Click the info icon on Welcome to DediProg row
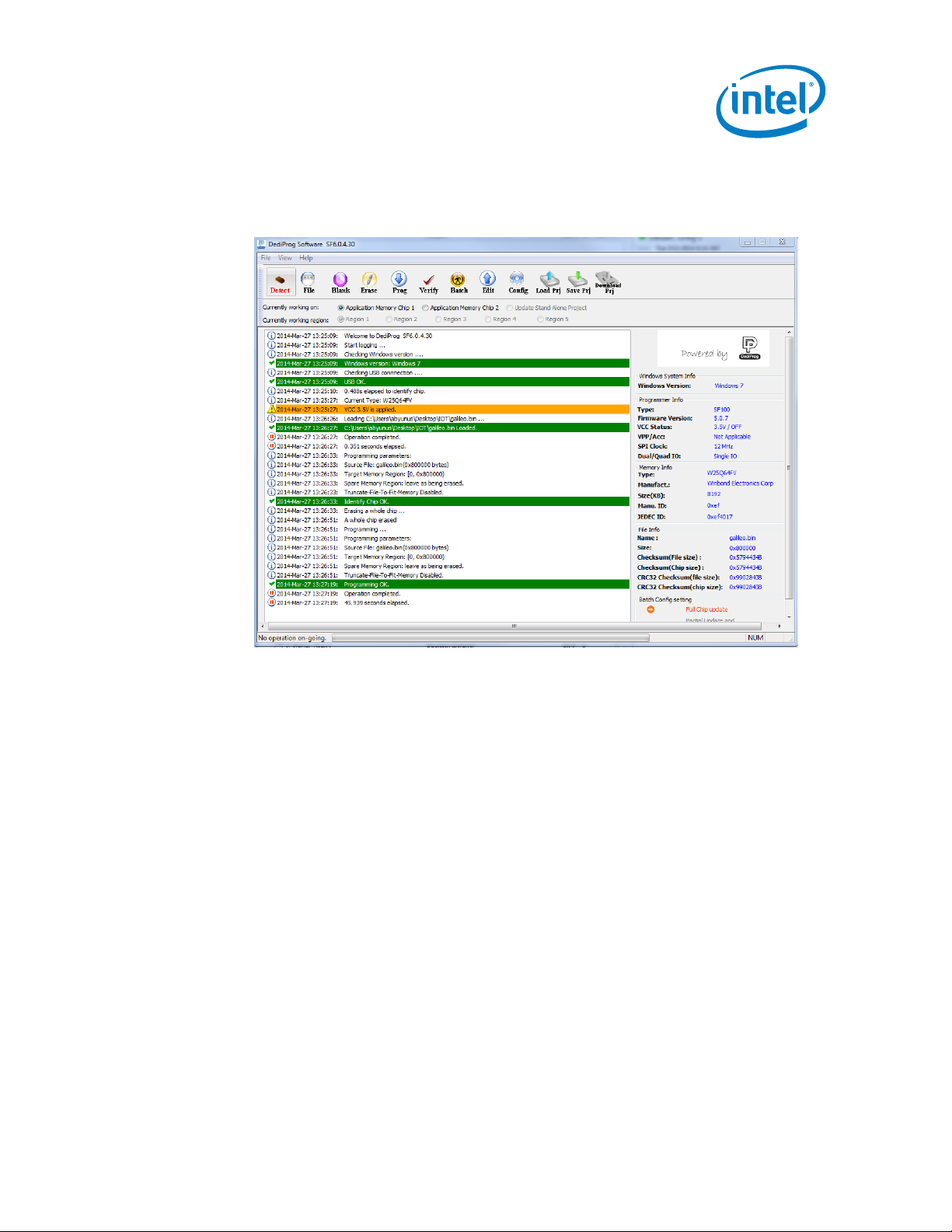The width and height of the screenshot is (952, 1232). (x=271, y=336)
